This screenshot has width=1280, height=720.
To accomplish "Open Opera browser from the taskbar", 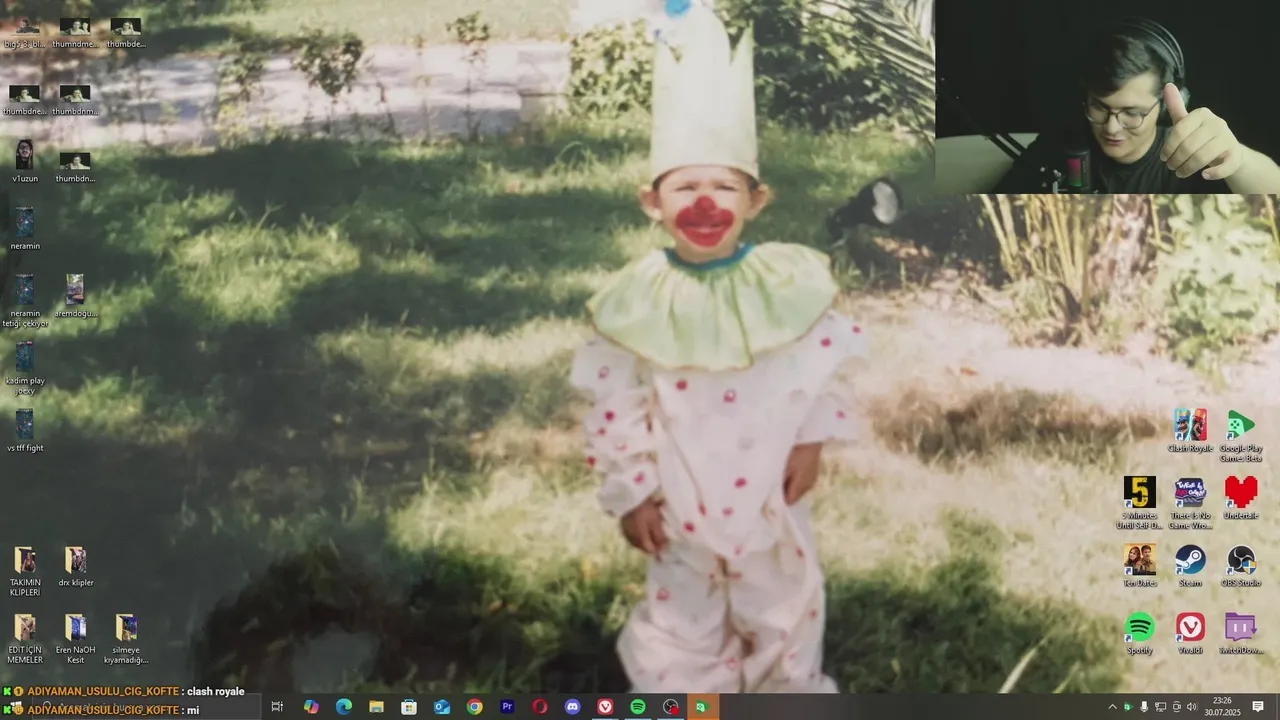I will click(540, 707).
